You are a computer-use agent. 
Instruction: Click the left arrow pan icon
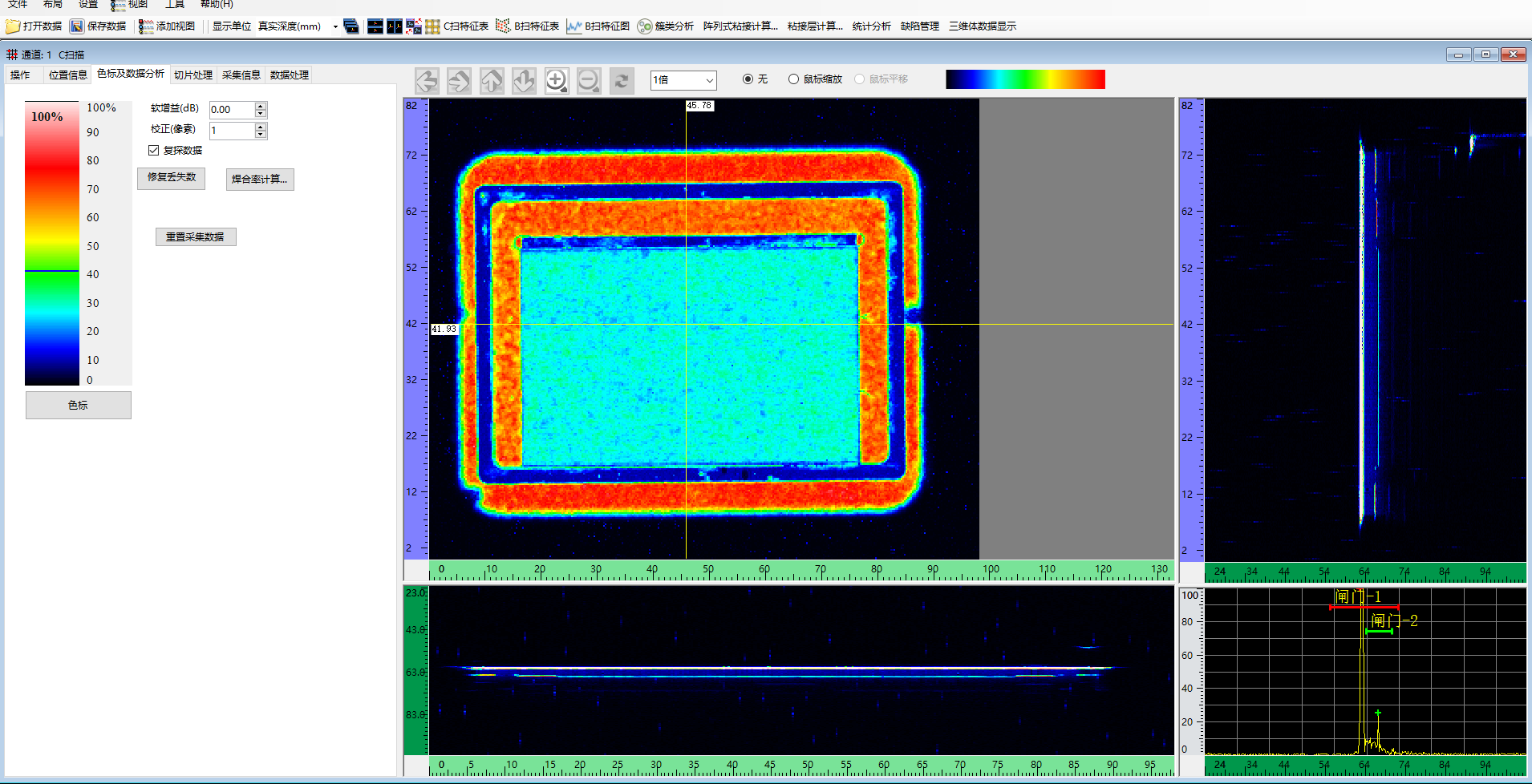pyautogui.click(x=427, y=80)
